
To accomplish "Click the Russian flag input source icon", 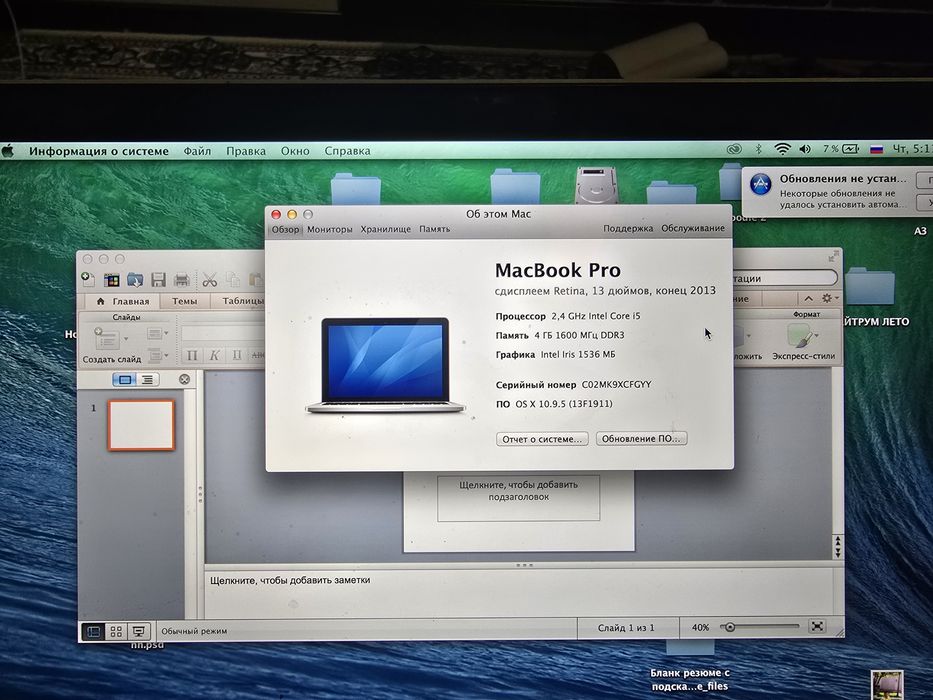I will 876,150.
